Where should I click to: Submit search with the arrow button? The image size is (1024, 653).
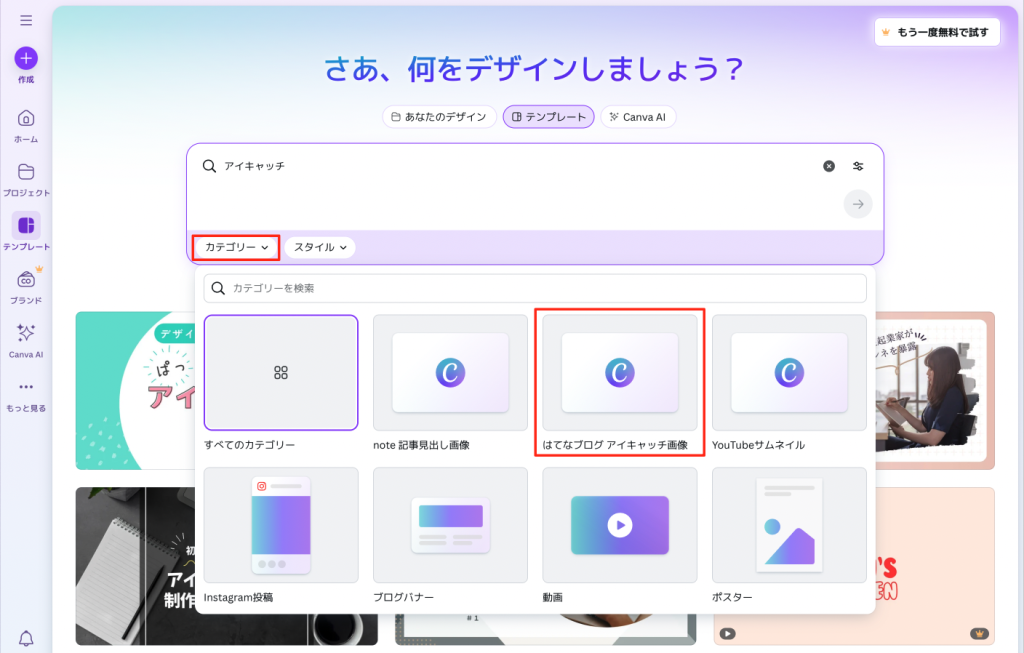[857, 205]
